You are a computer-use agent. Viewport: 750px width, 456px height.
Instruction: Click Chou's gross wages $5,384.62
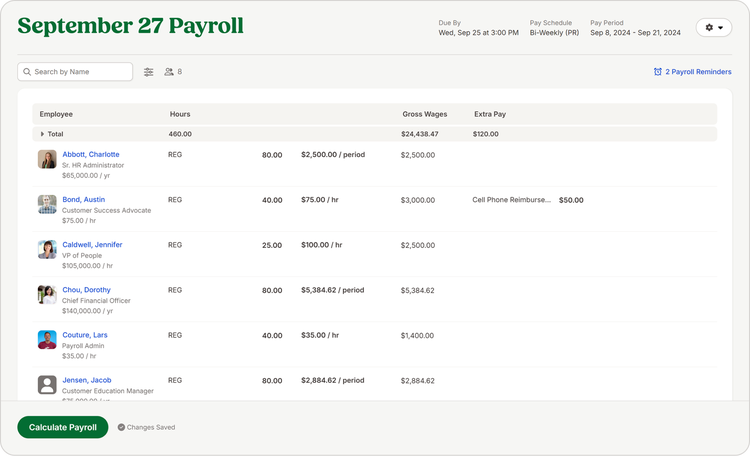(x=418, y=290)
